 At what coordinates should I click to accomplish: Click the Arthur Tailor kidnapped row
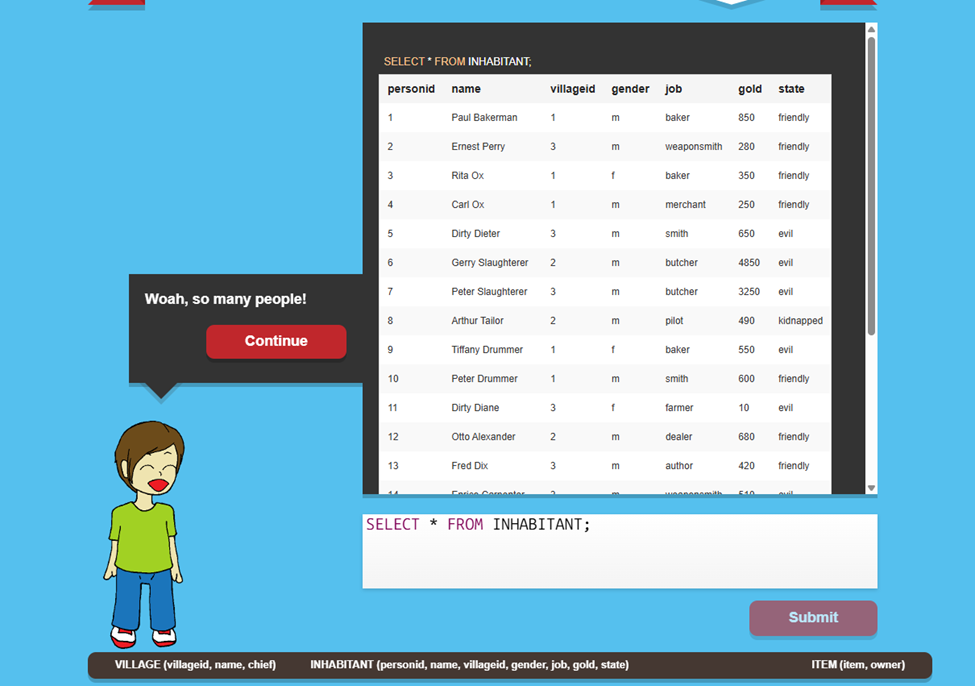(604, 321)
